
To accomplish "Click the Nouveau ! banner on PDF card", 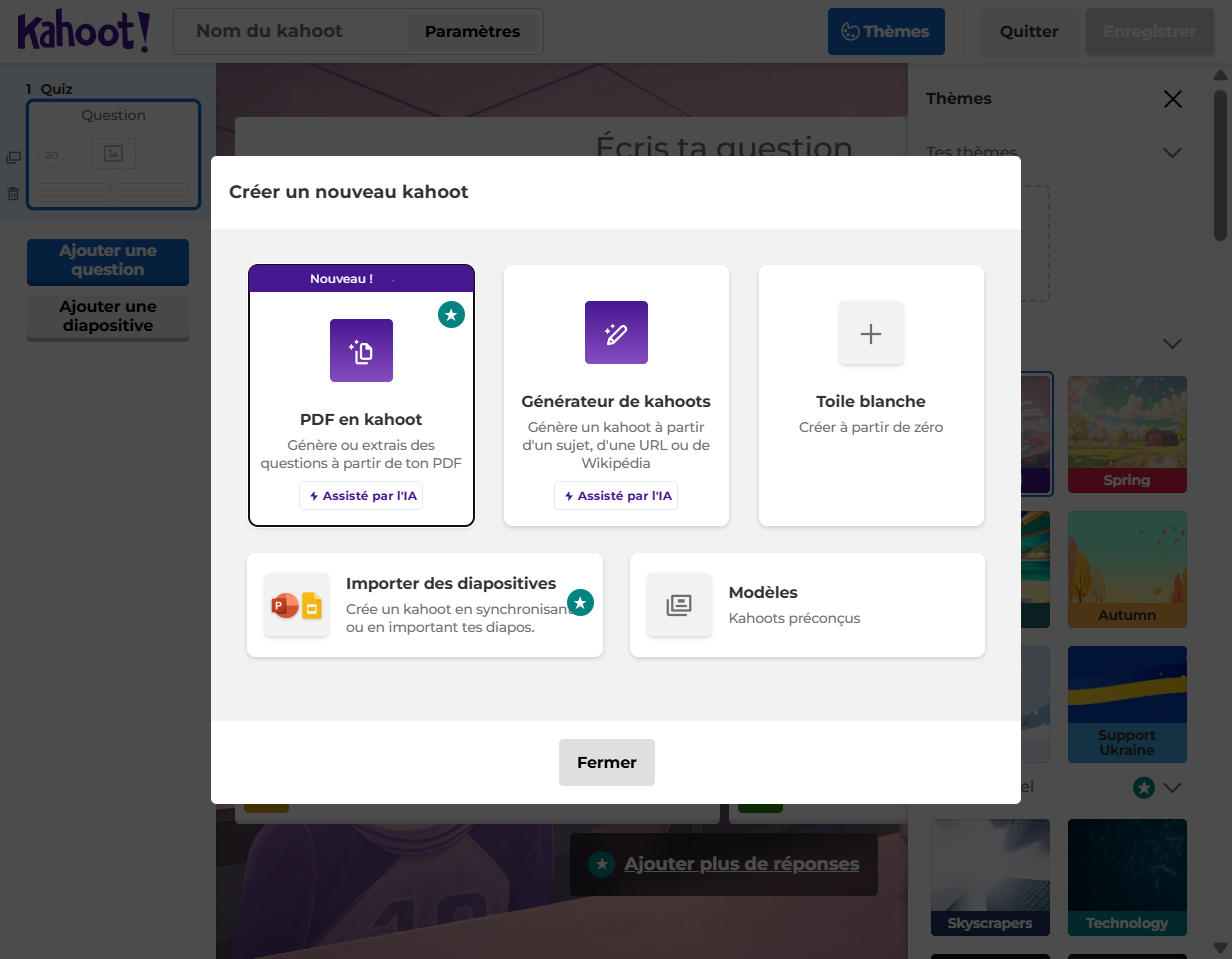I will [x=361, y=279].
